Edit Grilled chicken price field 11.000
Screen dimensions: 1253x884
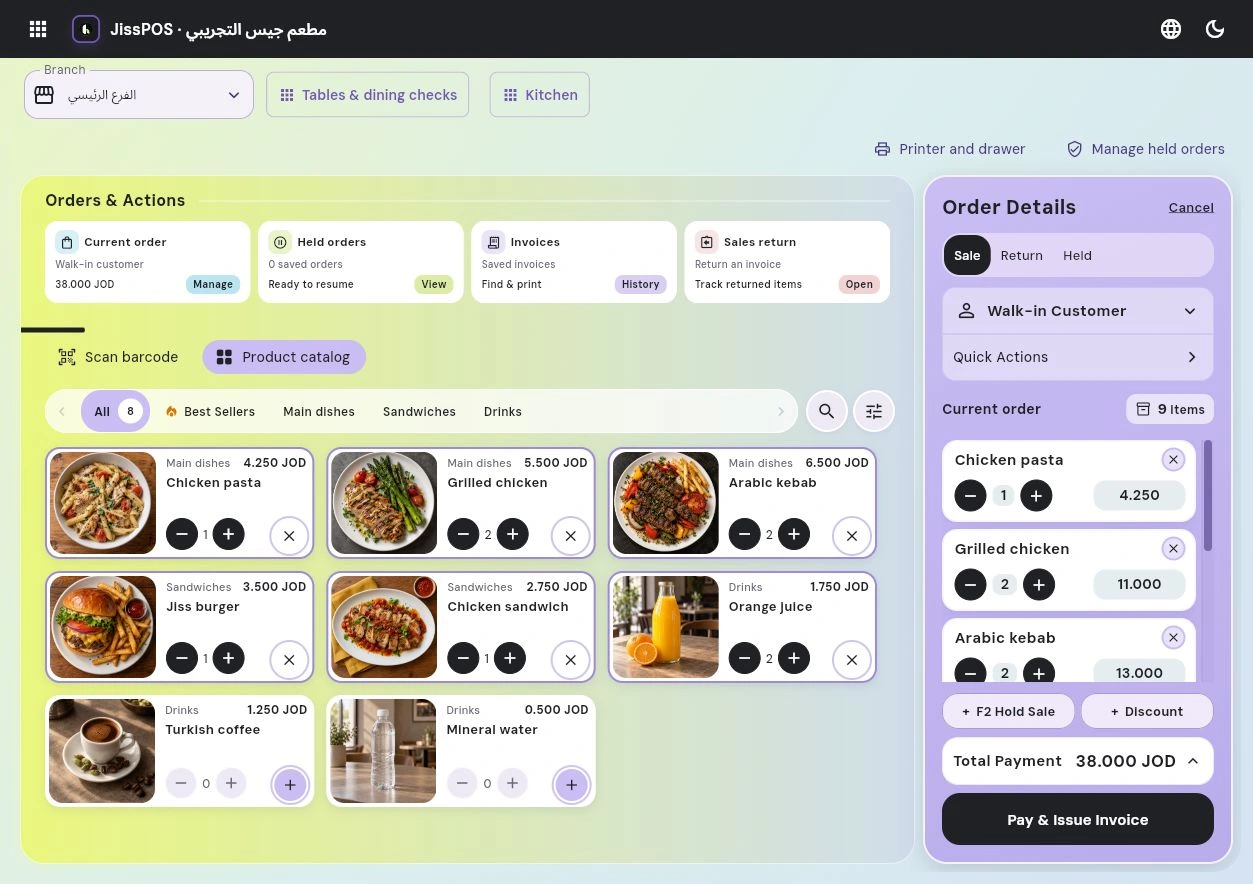[x=1139, y=584]
